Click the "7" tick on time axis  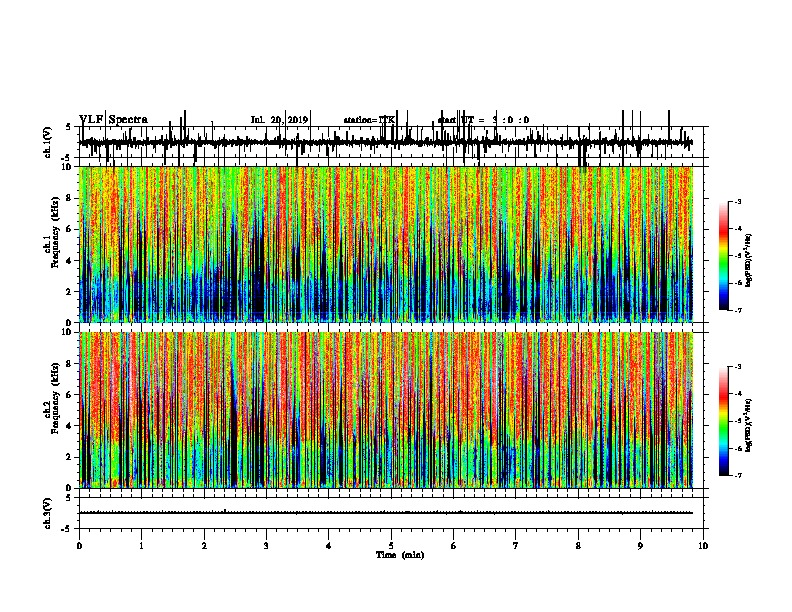(x=516, y=546)
